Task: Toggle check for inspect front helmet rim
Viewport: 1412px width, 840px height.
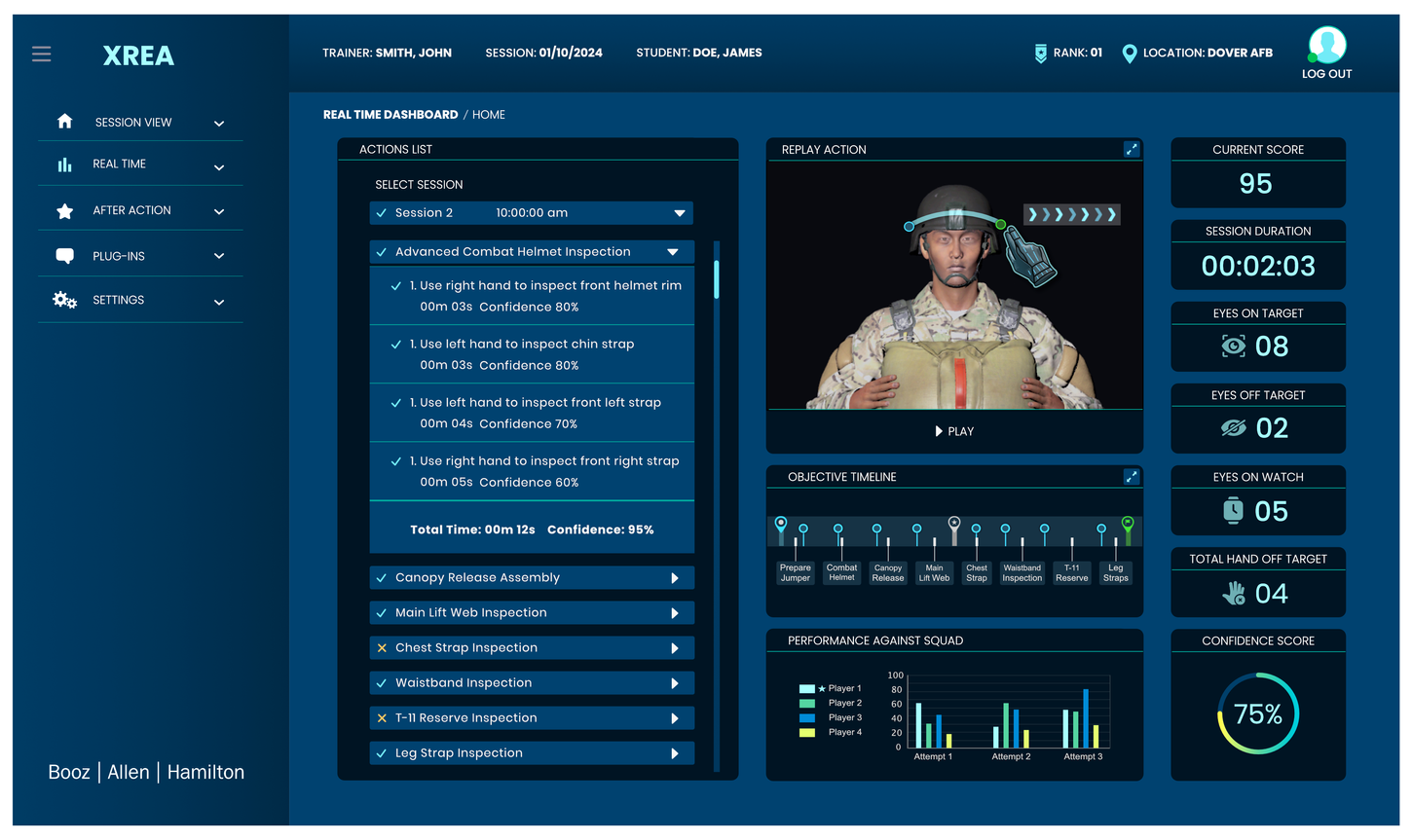Action: (x=396, y=286)
